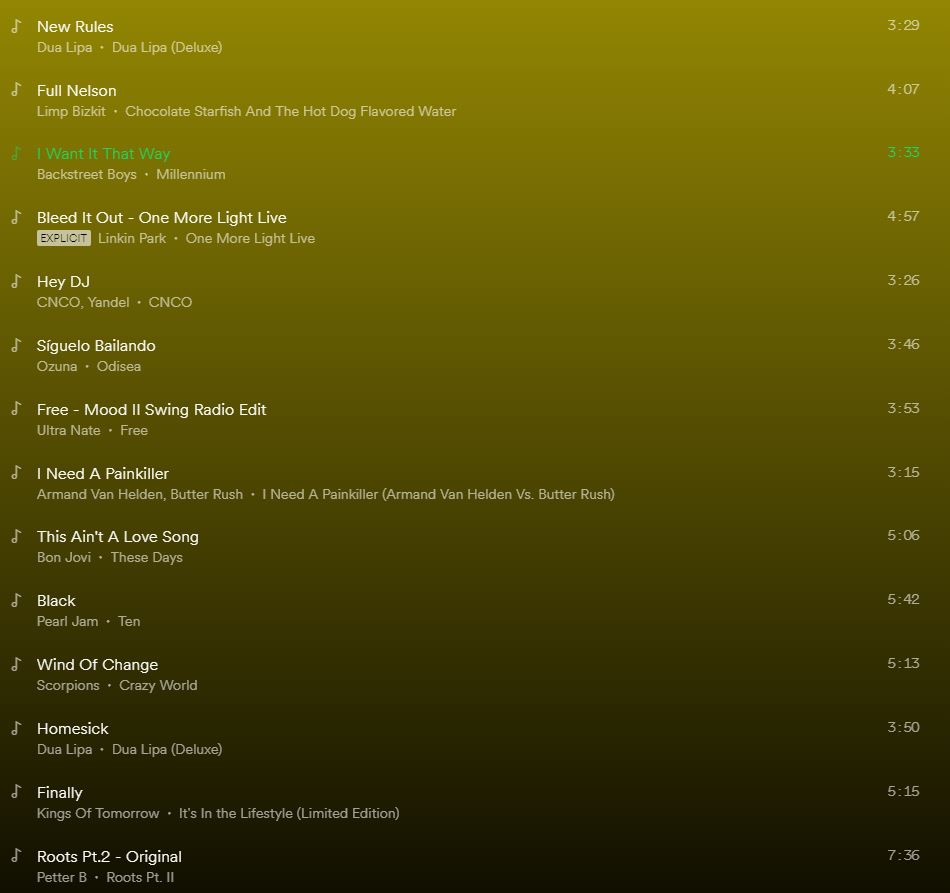Select the Ultra Nate artist link
This screenshot has height=893, width=950.
coord(68,431)
